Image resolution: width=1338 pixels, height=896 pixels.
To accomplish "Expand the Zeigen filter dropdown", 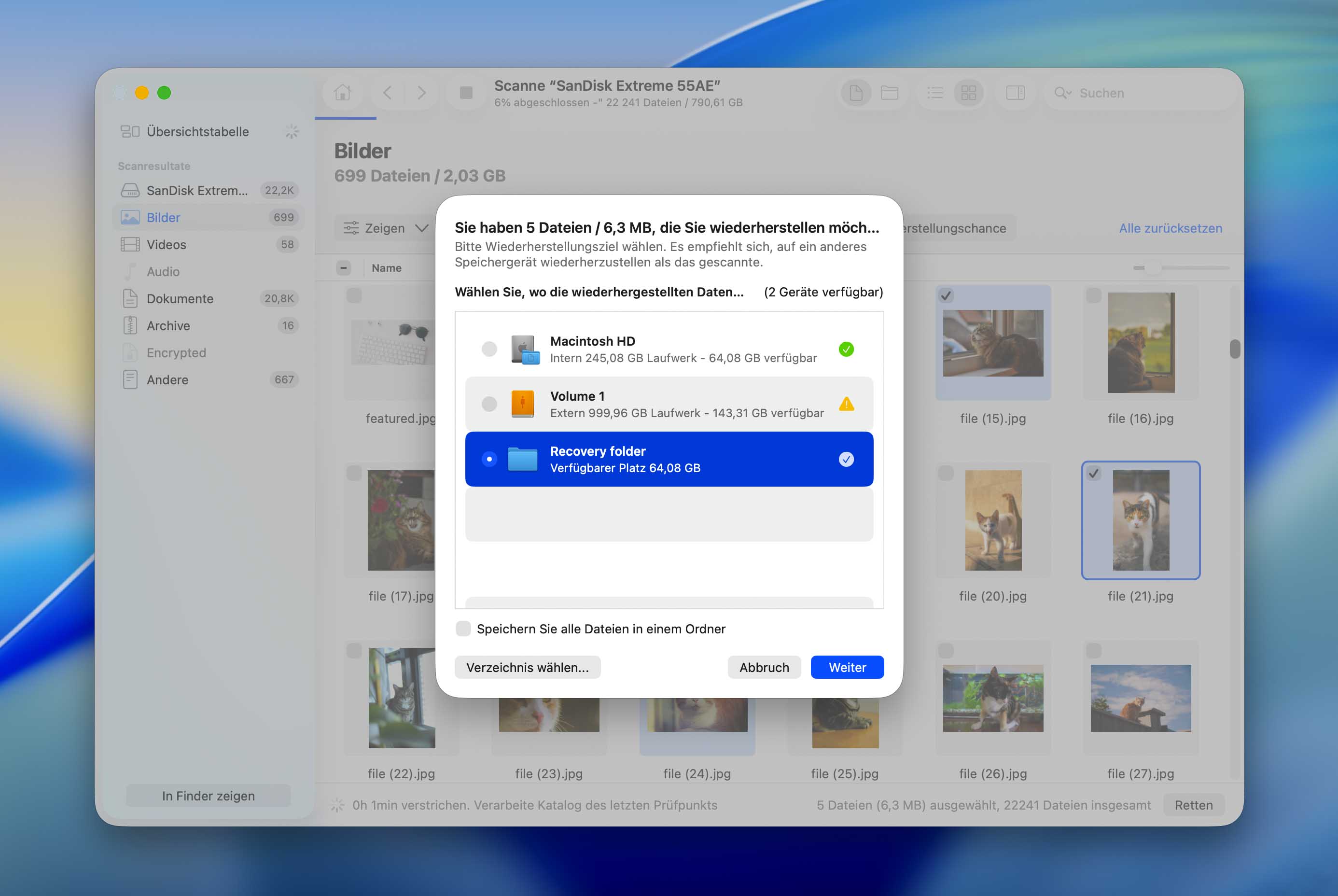I will coord(386,228).
